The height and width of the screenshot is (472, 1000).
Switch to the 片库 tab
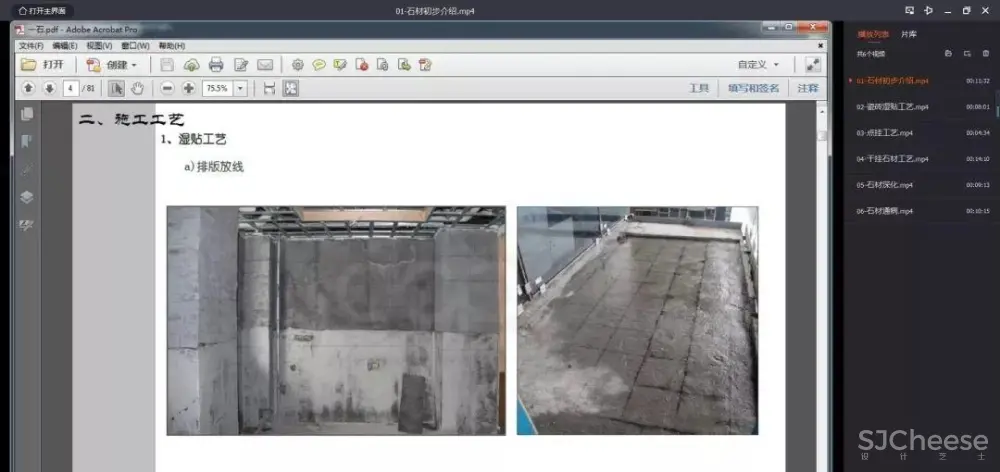point(908,34)
